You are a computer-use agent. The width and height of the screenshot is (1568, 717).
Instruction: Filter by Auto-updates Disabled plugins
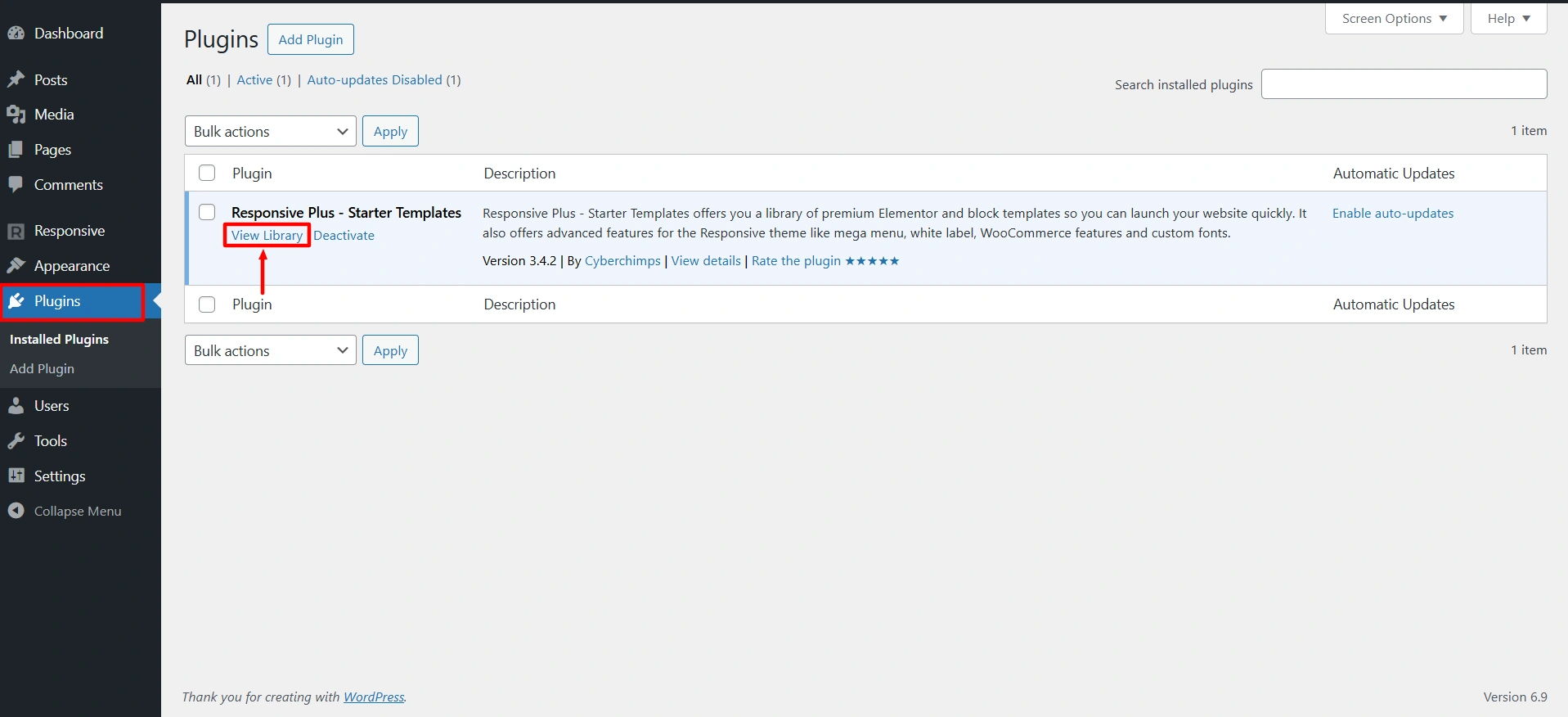point(375,79)
